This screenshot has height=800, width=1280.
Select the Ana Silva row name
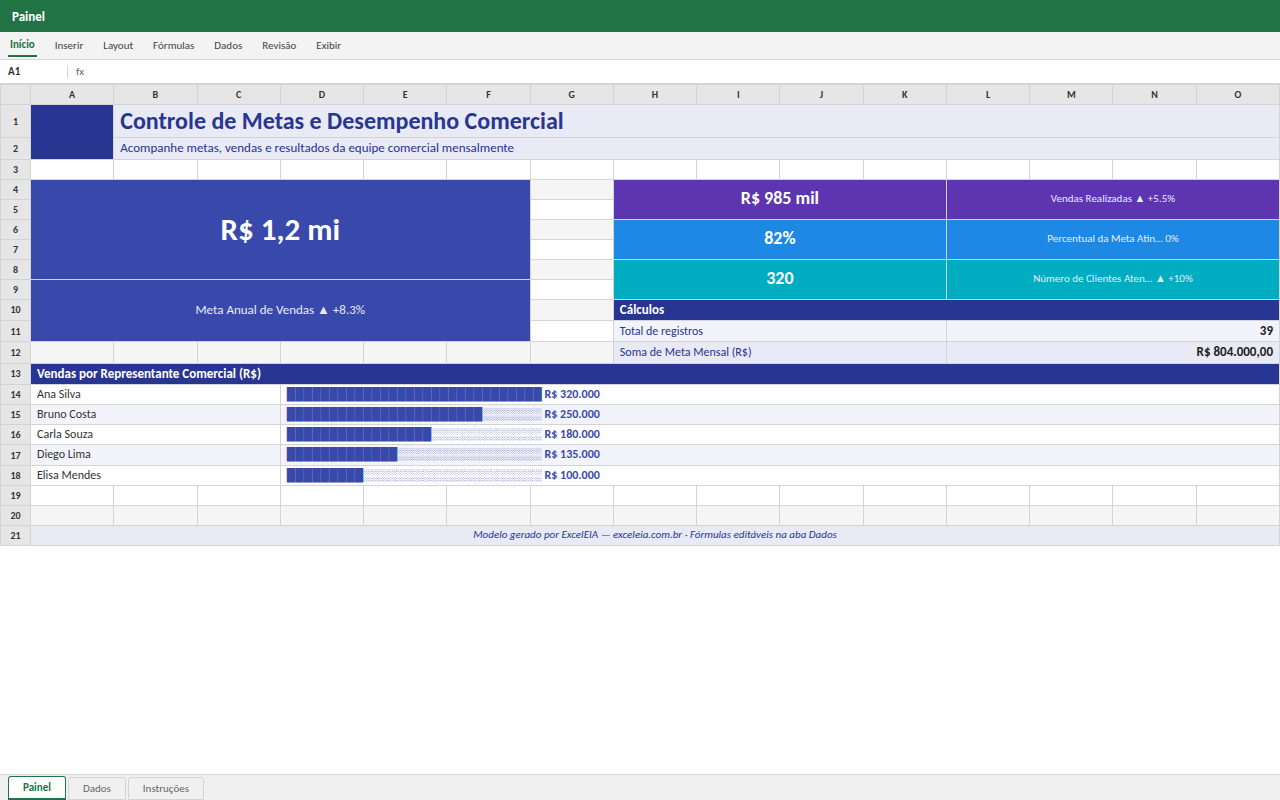156,394
